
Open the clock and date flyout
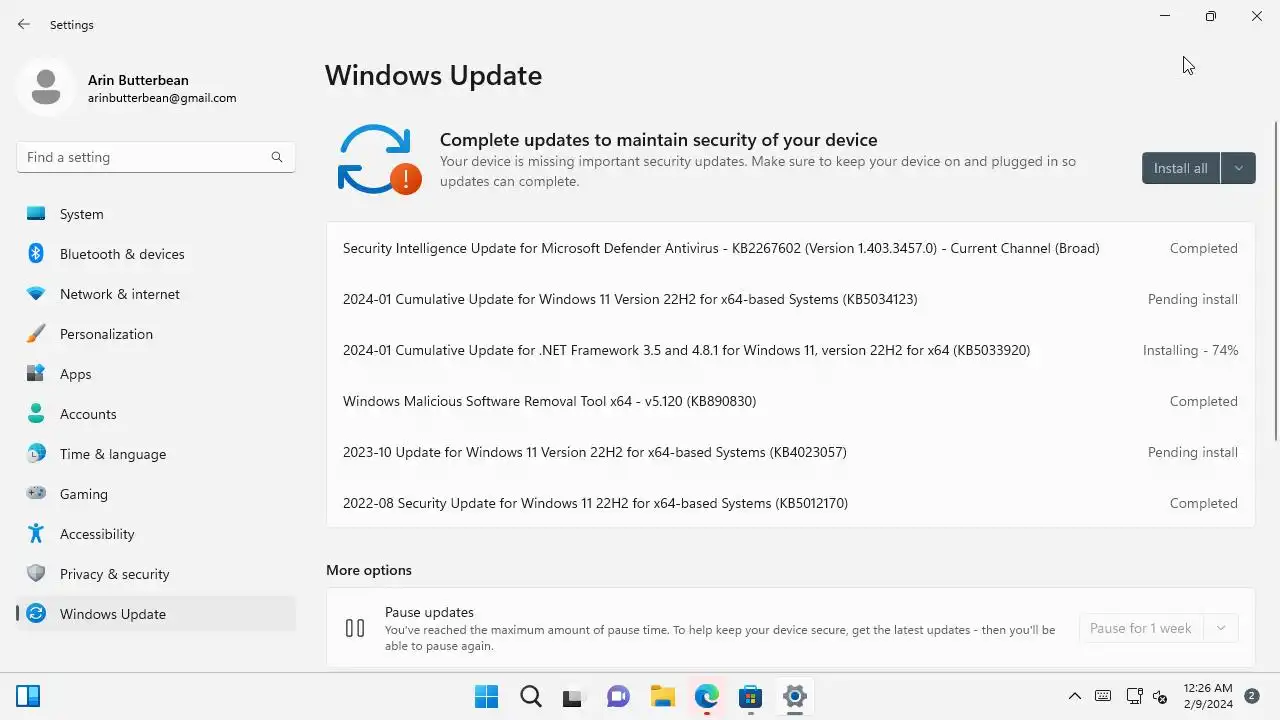1207,696
